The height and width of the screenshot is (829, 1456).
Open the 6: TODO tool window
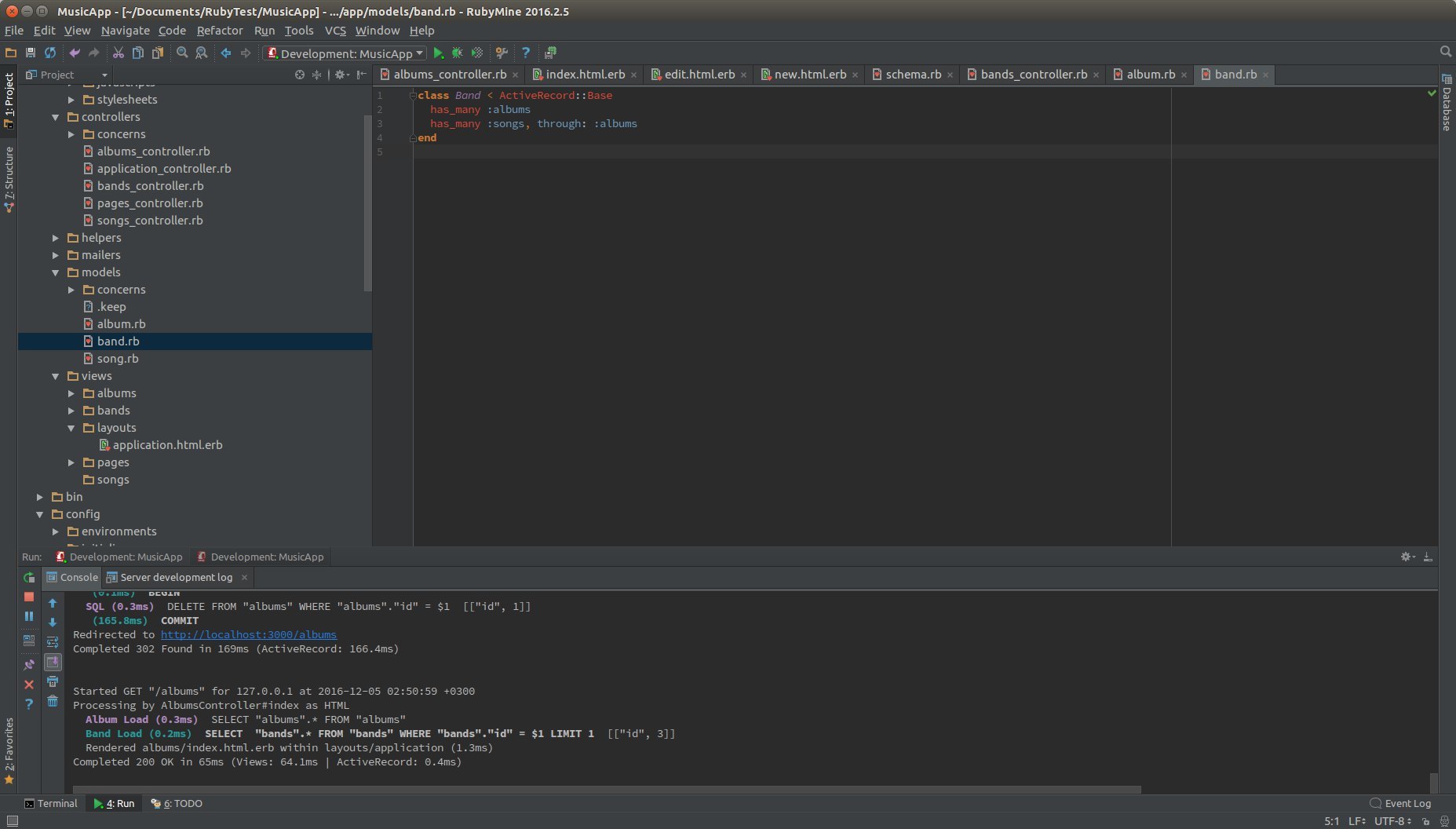(177, 803)
